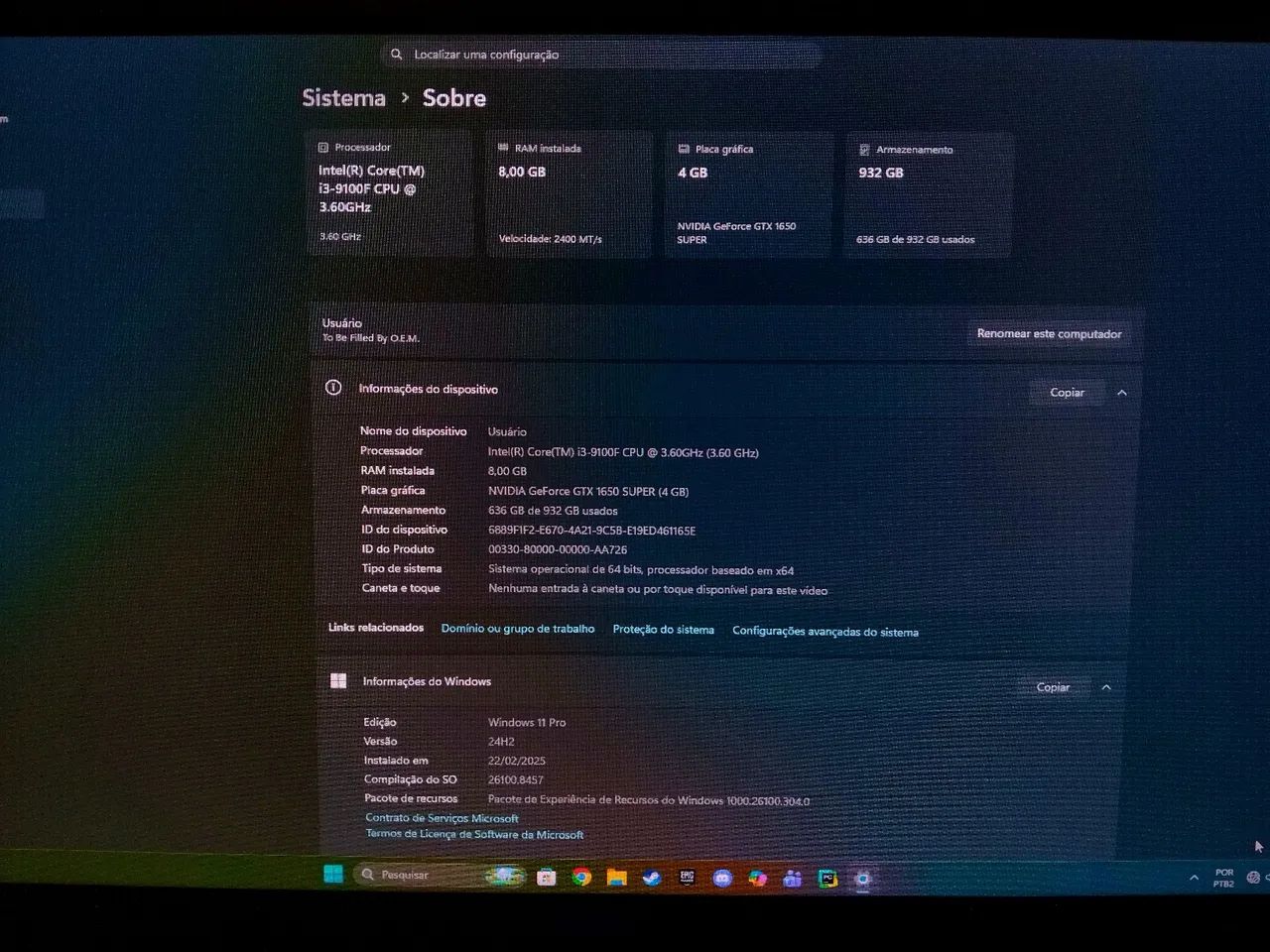The height and width of the screenshot is (952, 1270).
Task: Open Contrato de Serviços Microsoft link
Action: (442, 818)
